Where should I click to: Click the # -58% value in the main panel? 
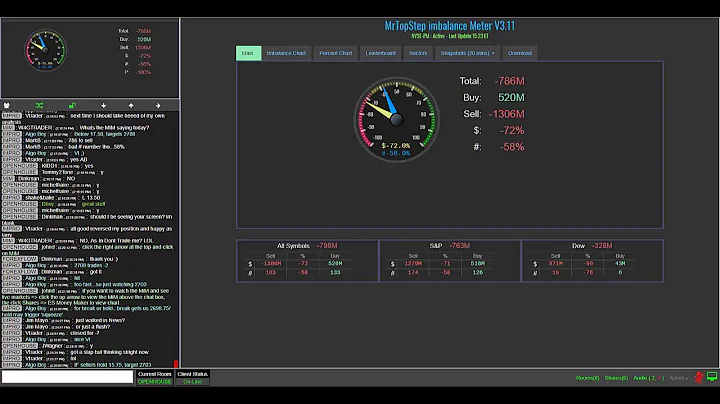[x=512, y=147]
